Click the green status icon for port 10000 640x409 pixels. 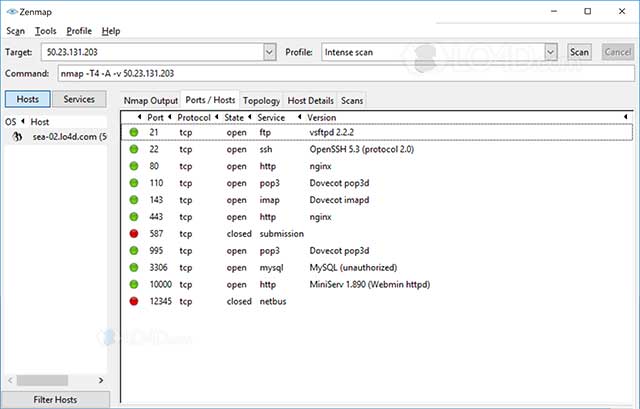coord(133,285)
